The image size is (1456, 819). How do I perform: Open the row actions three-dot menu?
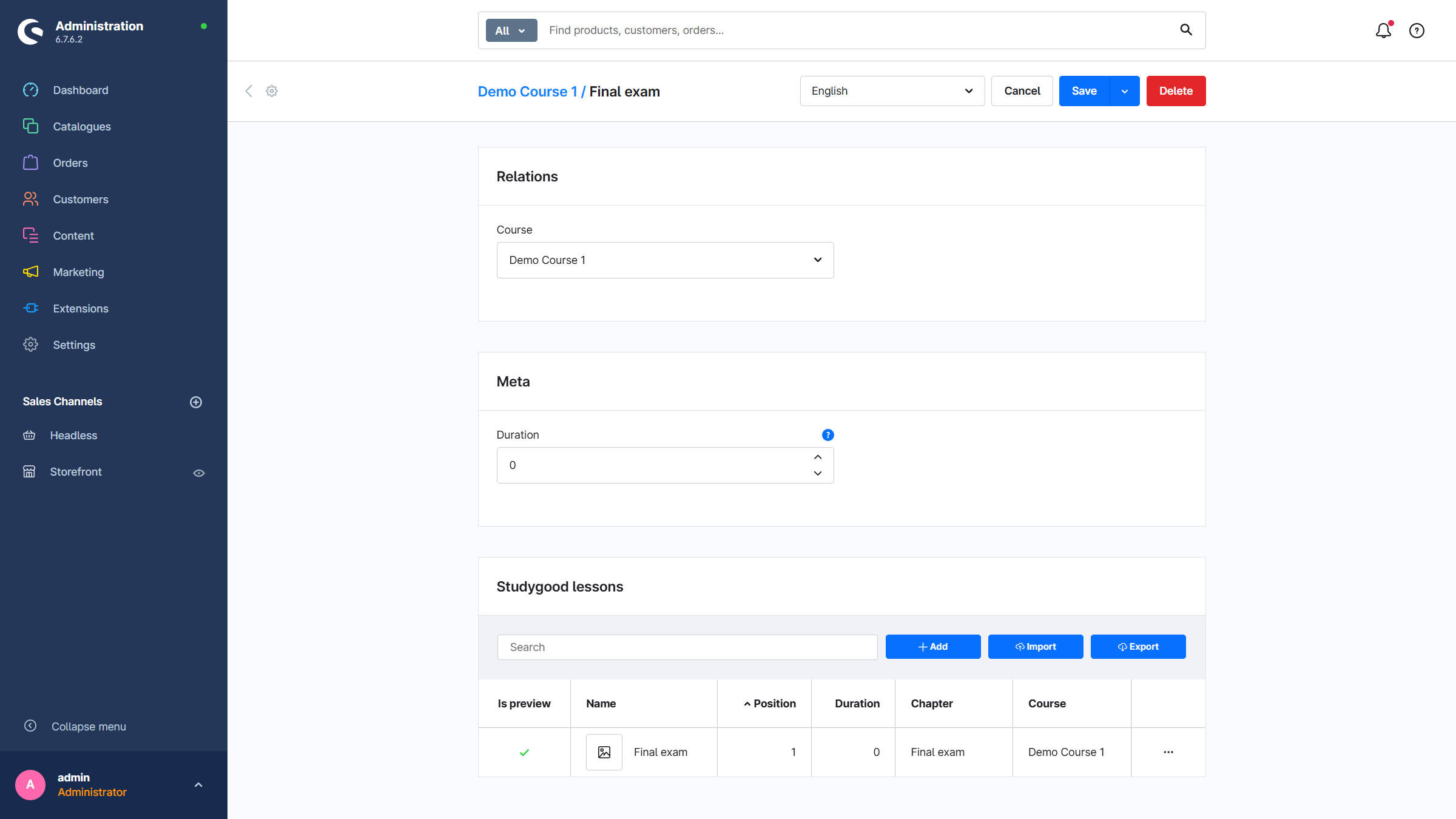tap(1168, 752)
